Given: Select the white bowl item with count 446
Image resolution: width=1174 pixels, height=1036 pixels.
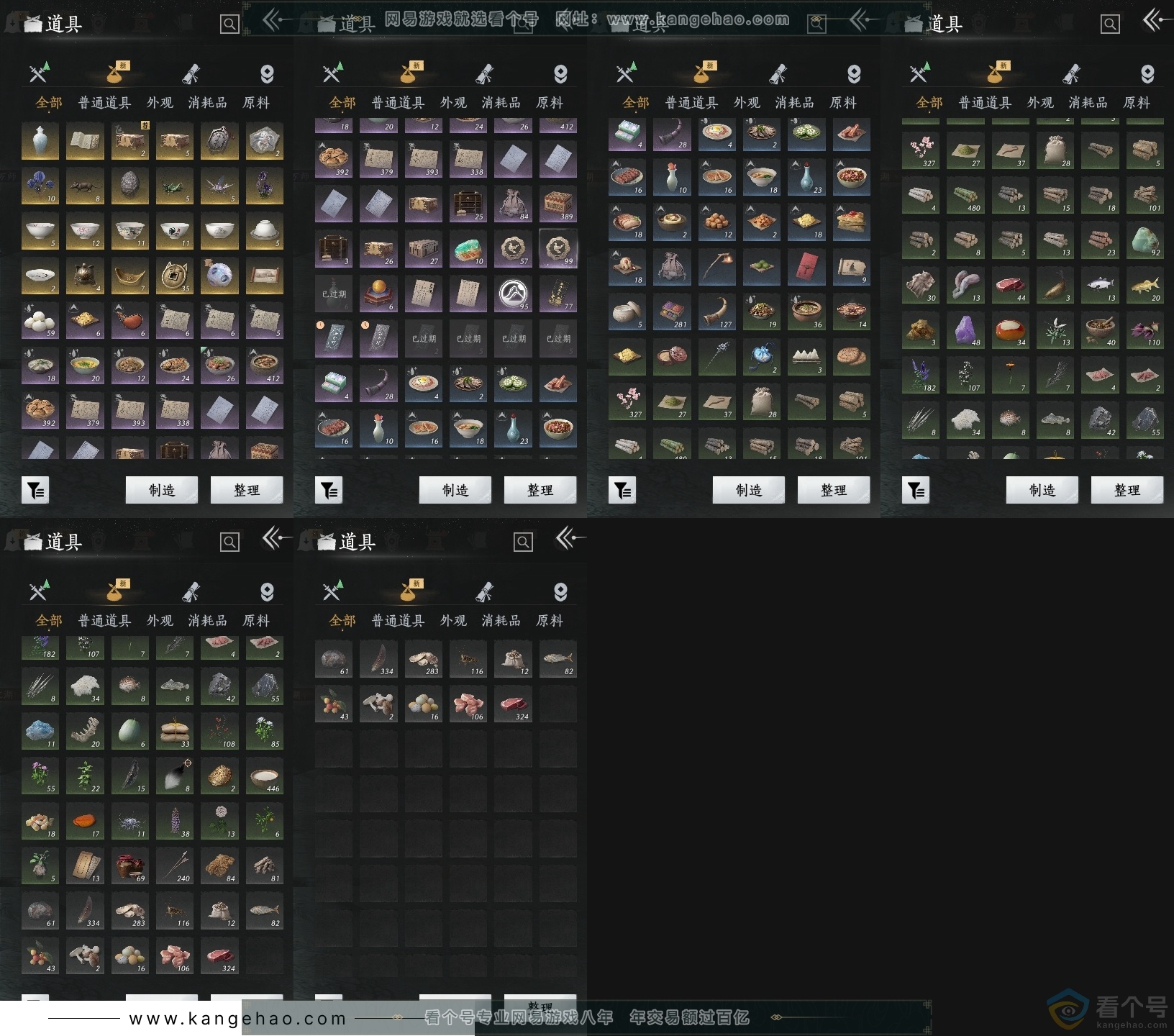Looking at the screenshot, I should (x=265, y=776).
